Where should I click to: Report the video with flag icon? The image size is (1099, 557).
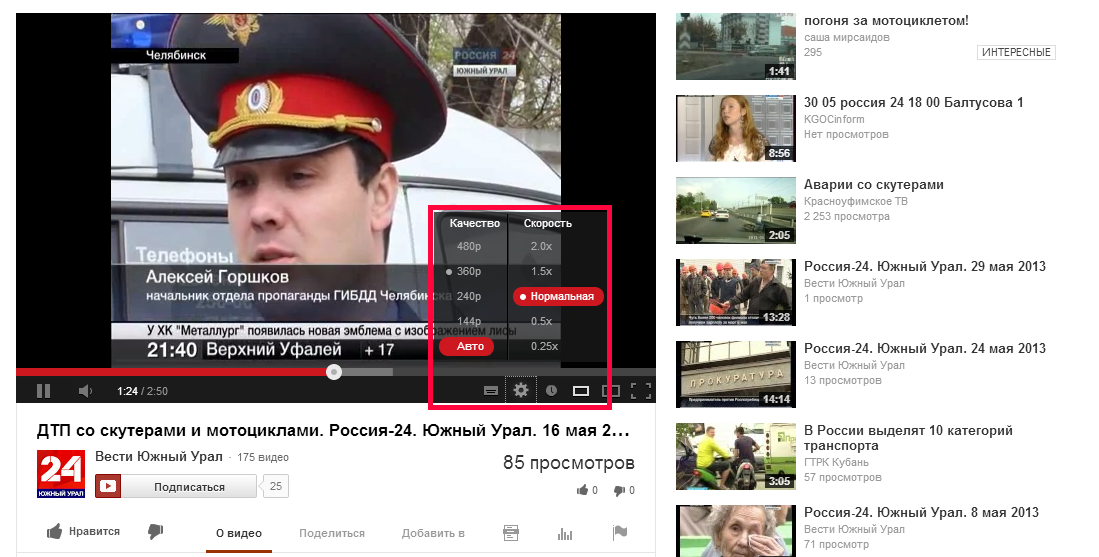coord(620,533)
